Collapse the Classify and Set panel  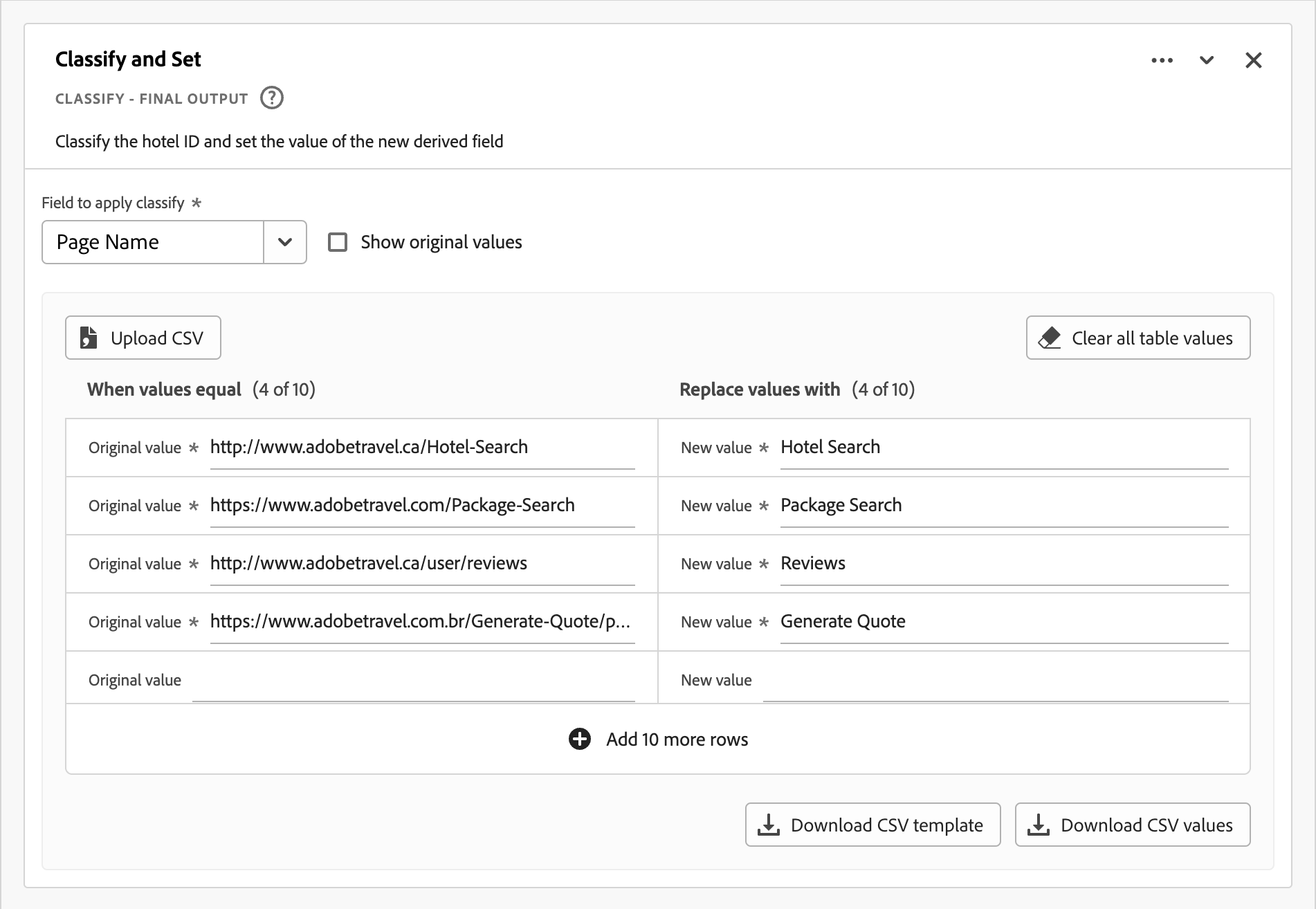(x=1207, y=60)
